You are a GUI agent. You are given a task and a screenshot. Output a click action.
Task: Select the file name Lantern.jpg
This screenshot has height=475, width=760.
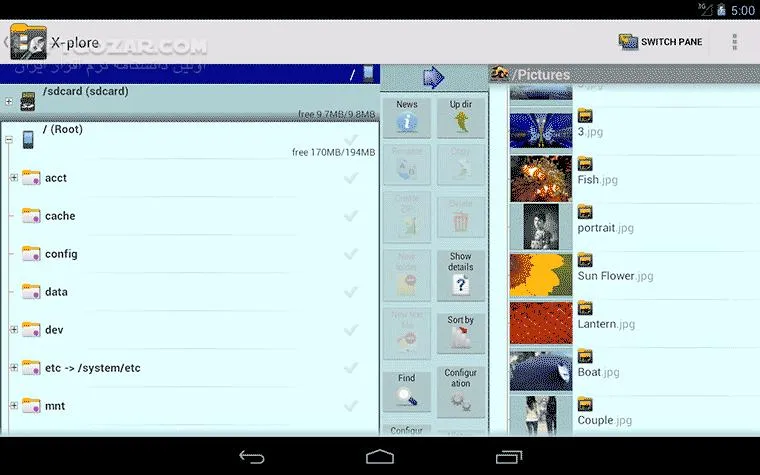pos(606,324)
